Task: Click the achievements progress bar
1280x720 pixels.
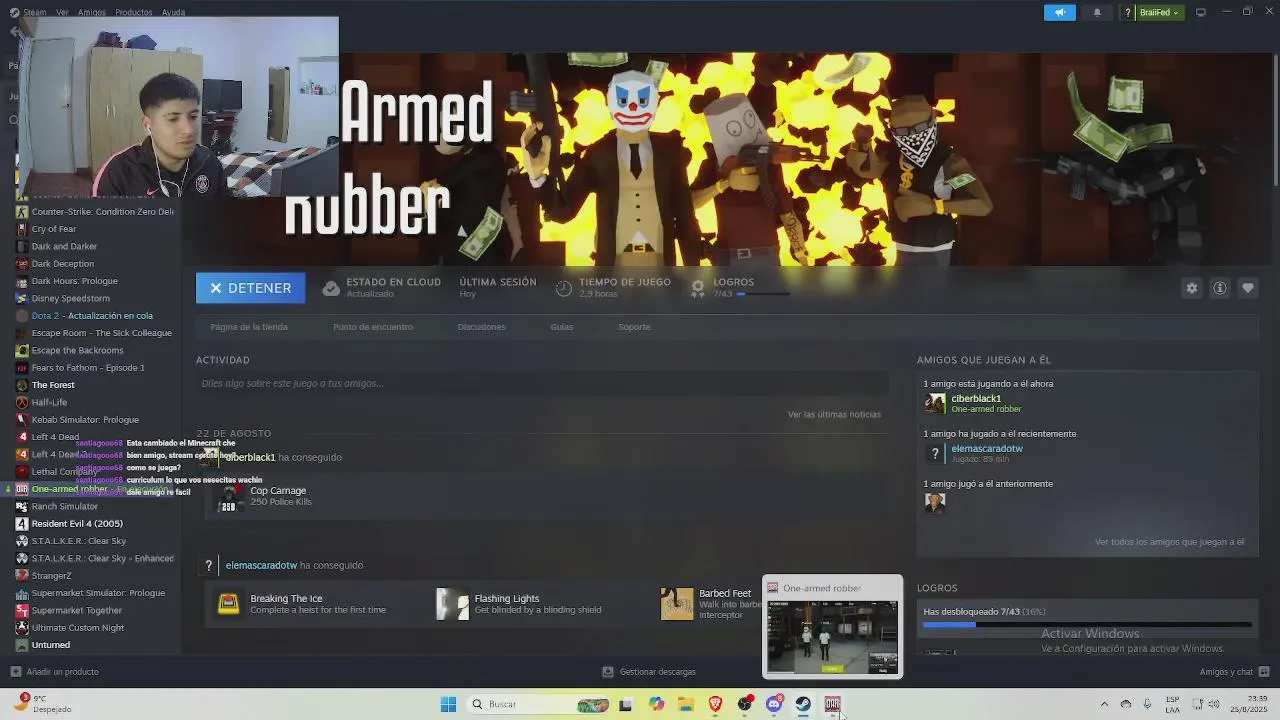Action: tap(1087, 624)
